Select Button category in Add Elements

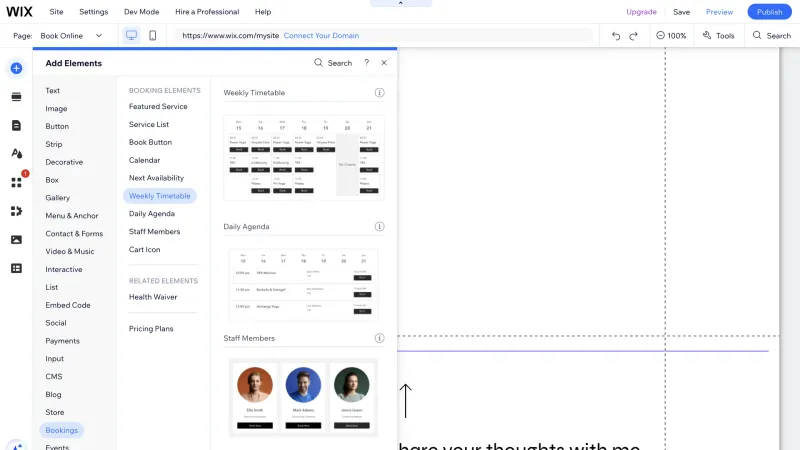pyautogui.click(x=57, y=126)
